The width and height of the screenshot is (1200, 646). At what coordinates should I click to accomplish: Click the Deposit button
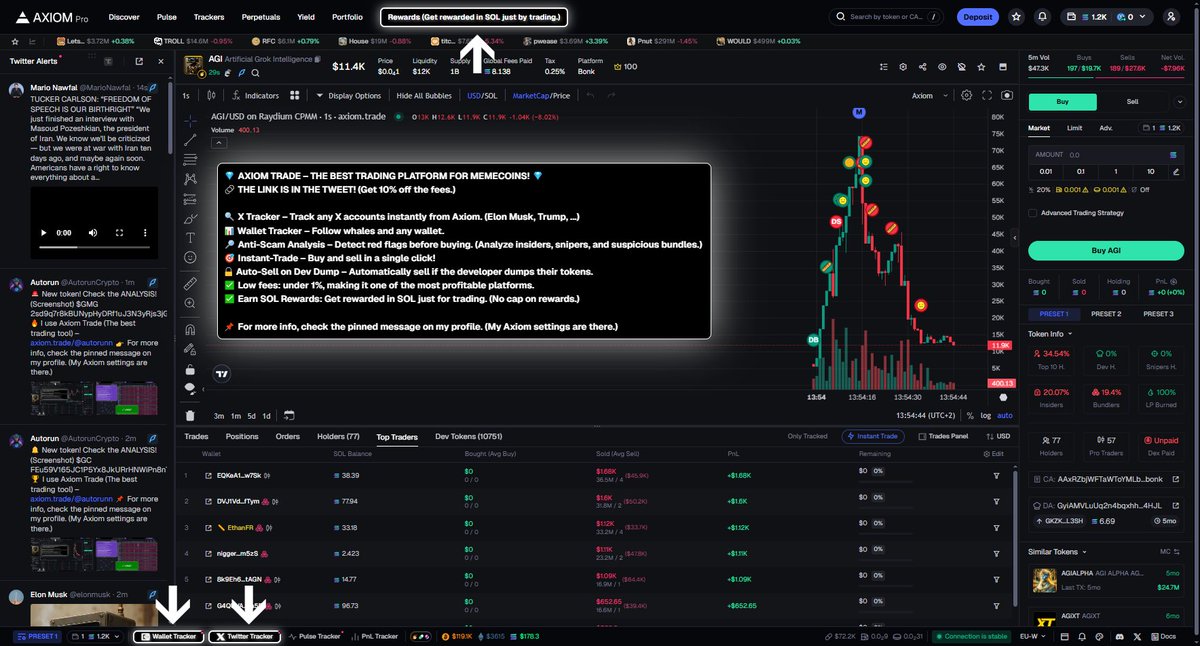pos(977,17)
